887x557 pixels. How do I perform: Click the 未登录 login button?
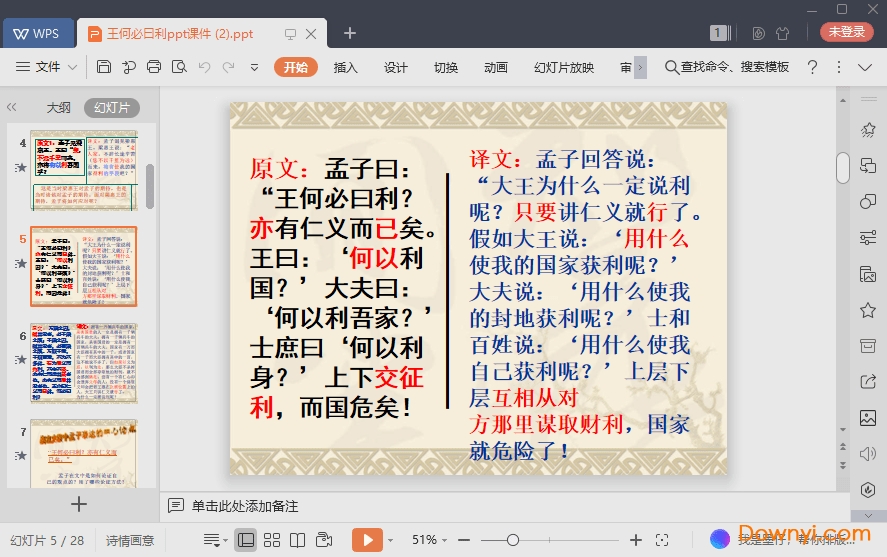click(846, 32)
